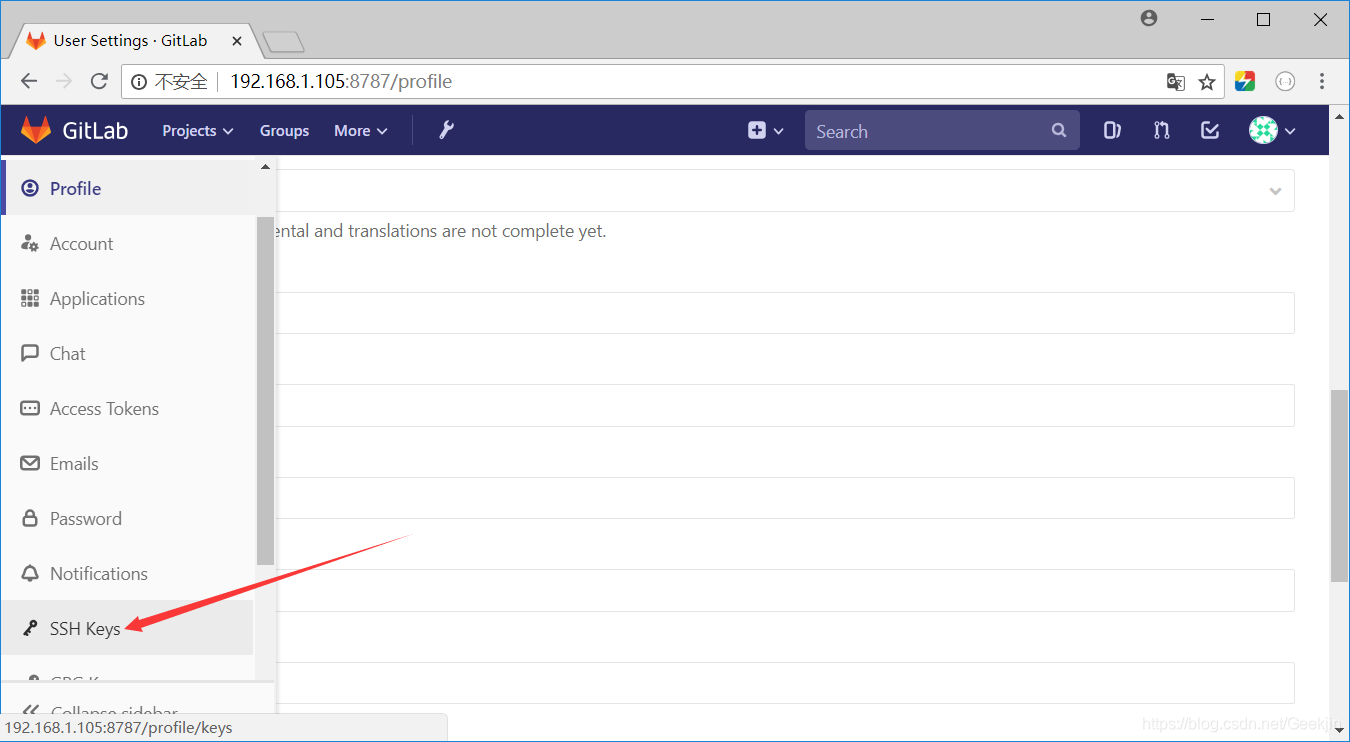Click the sidebar vertical scrollbar
This screenshot has width=1350, height=742.
click(265, 390)
